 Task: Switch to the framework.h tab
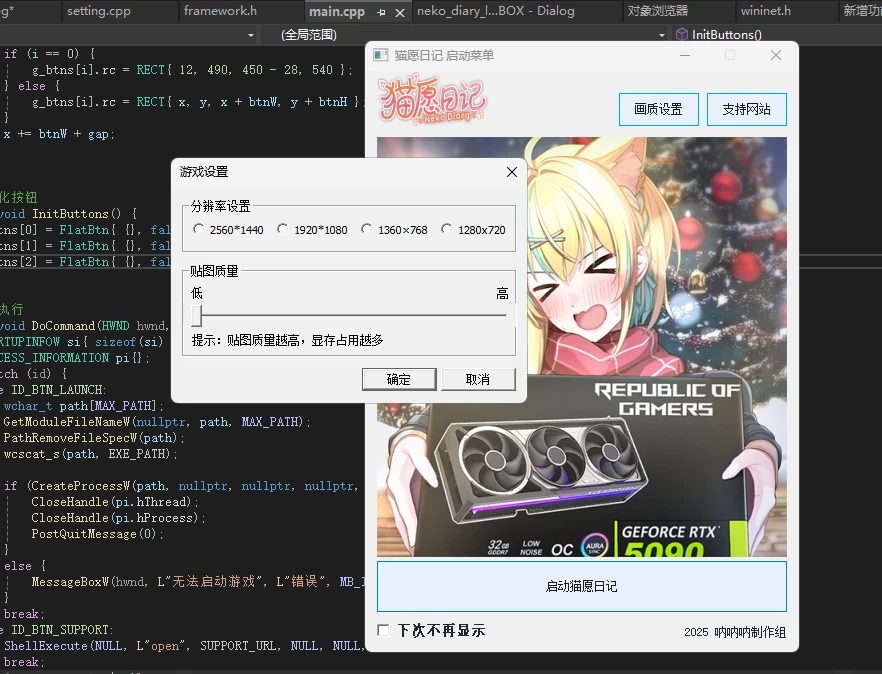tap(220, 11)
